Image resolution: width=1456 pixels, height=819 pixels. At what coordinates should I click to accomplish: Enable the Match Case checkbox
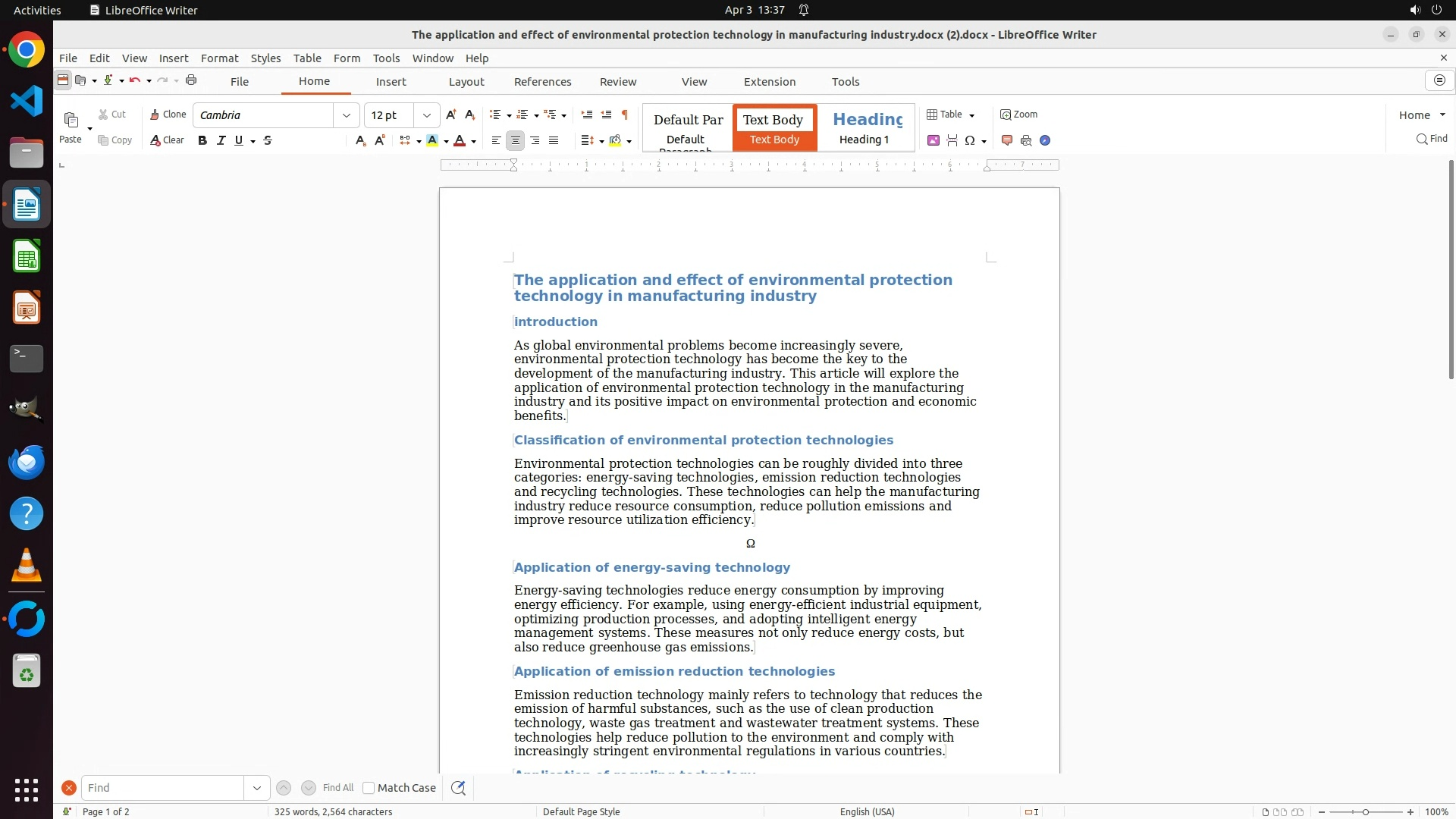(x=369, y=788)
